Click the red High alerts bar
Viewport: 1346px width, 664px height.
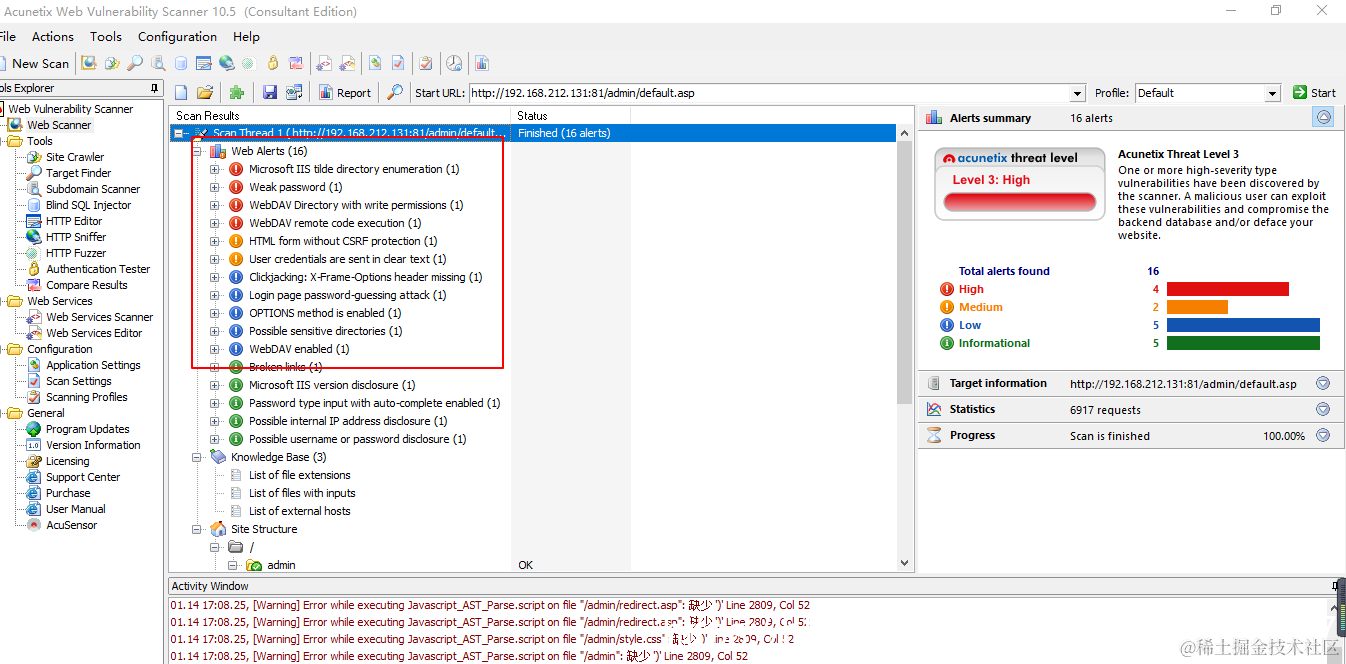pos(1228,289)
